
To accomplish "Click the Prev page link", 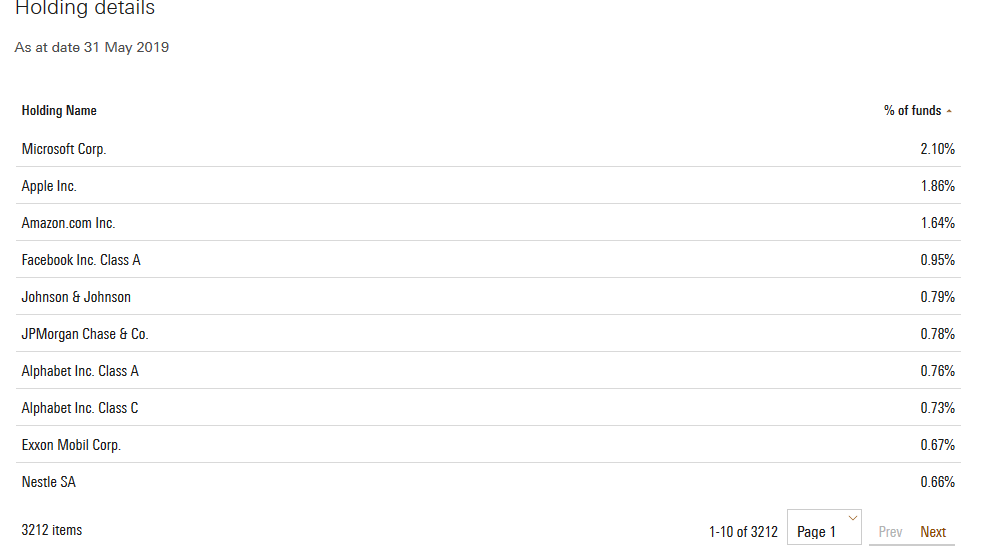I will click(x=890, y=532).
